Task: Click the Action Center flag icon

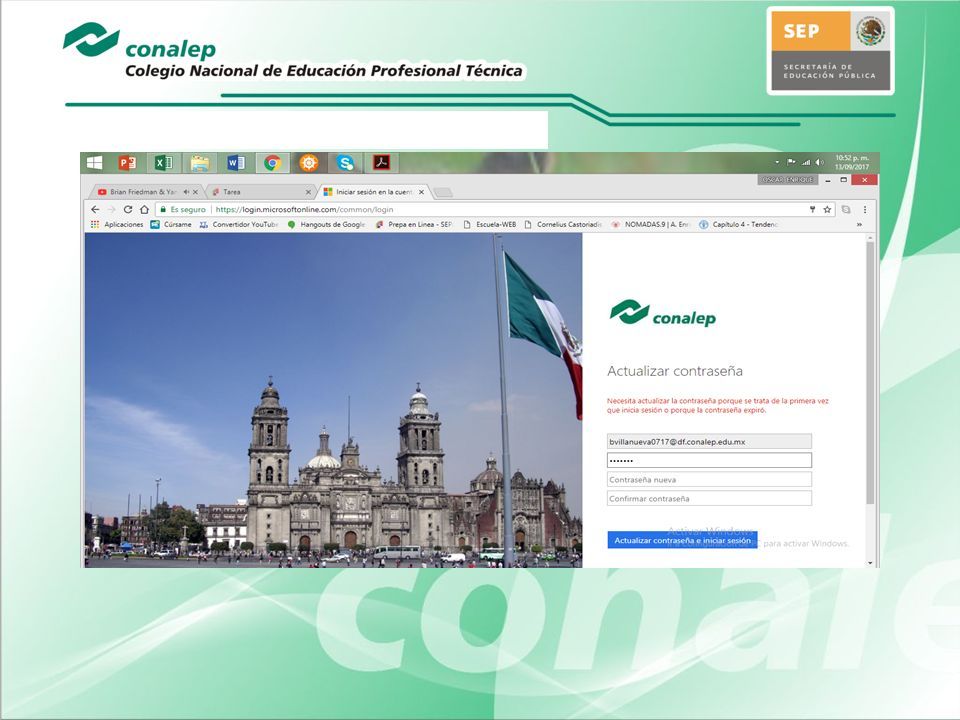Action: pyautogui.click(x=791, y=162)
